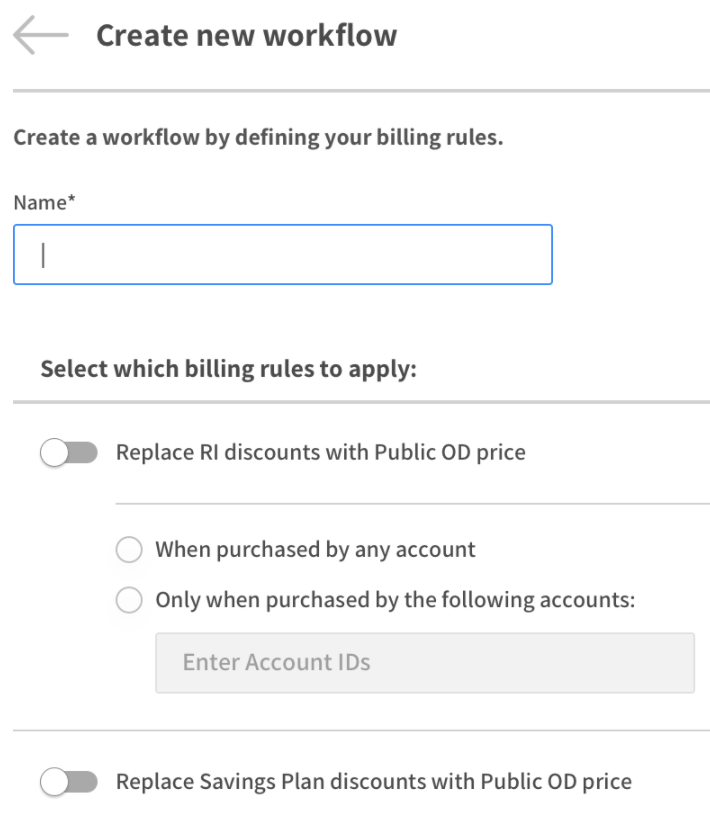Click the white knob of the Savings Plan switch
This screenshot has height=818, width=710.
(x=54, y=782)
